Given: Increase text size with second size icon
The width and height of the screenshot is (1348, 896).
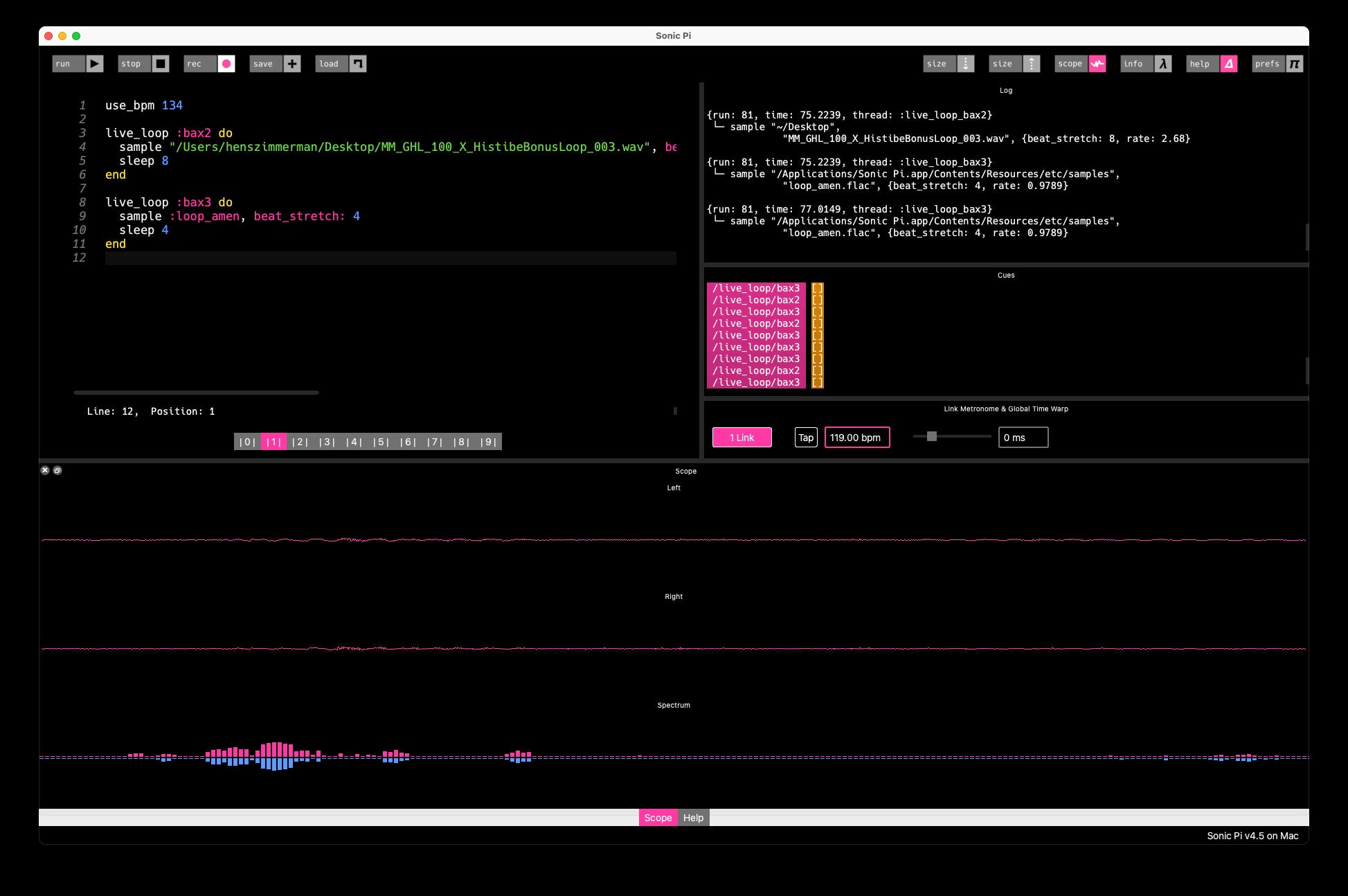Looking at the screenshot, I should tap(1032, 64).
